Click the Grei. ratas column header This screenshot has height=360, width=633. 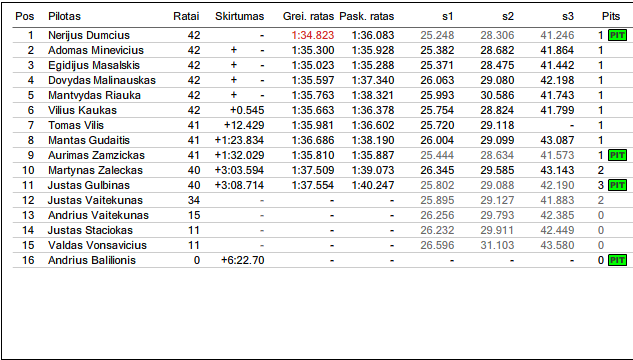tap(308, 16)
